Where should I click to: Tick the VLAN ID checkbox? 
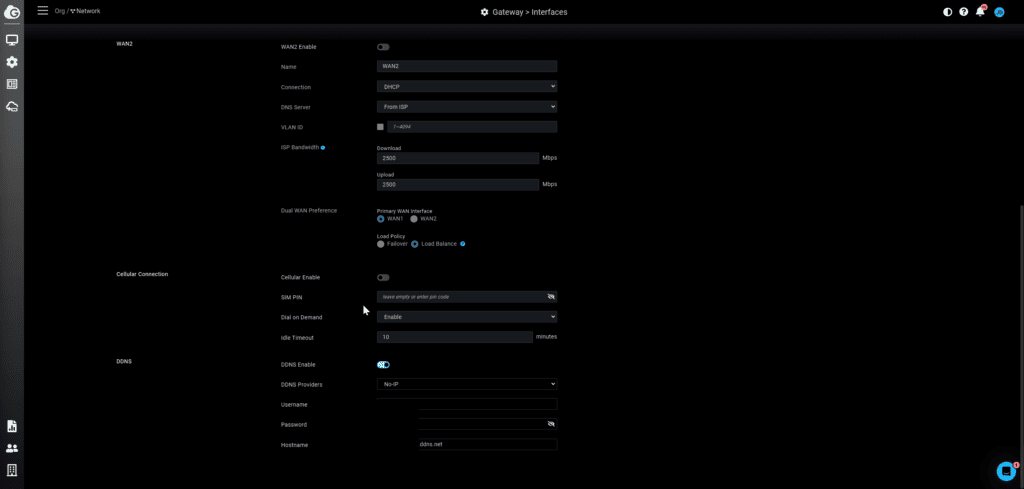click(381, 127)
